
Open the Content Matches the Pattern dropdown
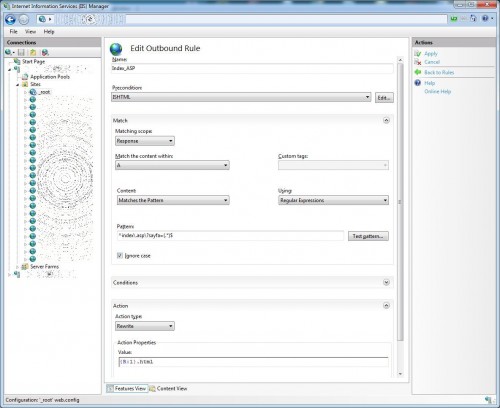click(x=173, y=200)
